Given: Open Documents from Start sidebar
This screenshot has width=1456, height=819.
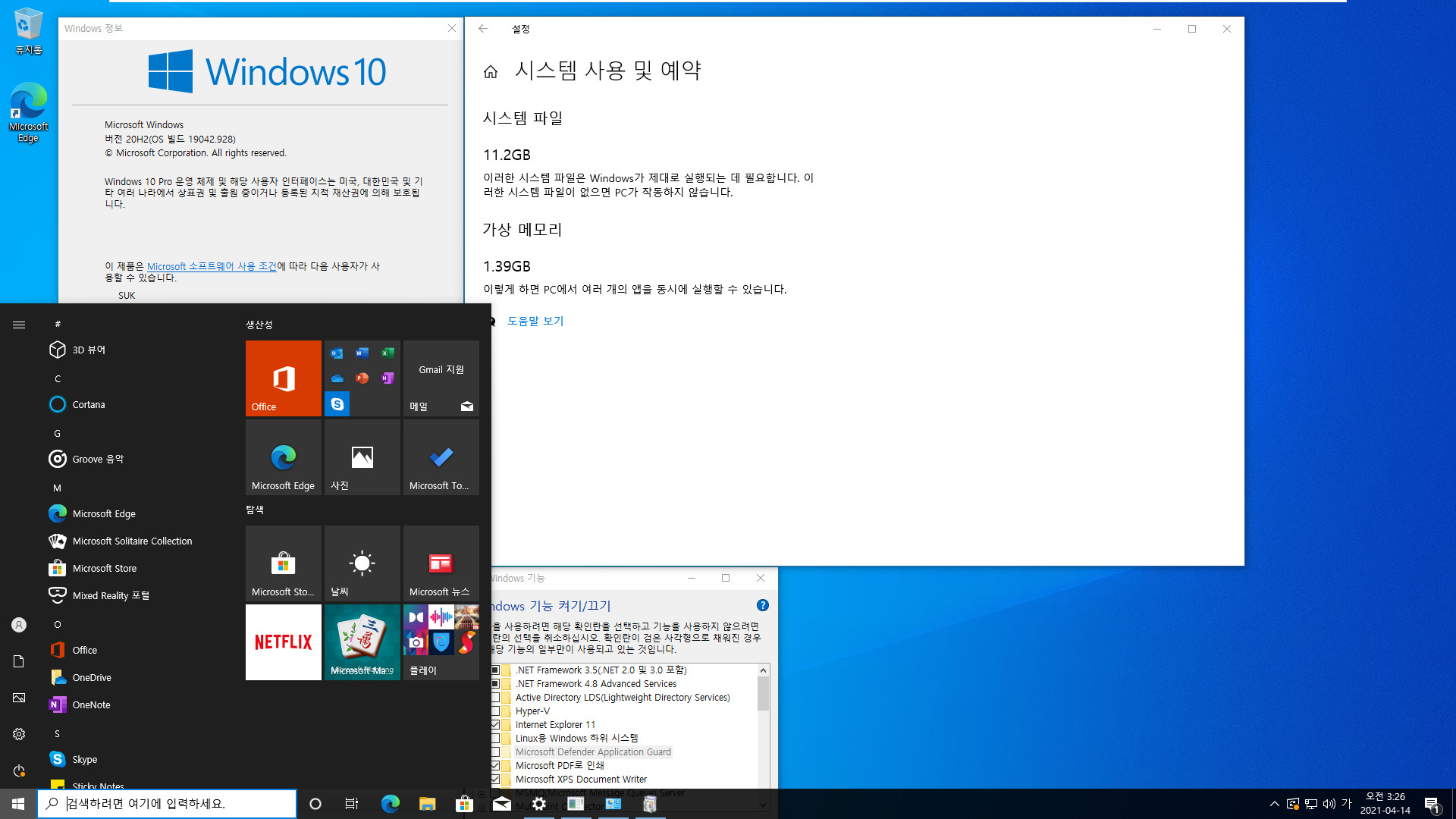Looking at the screenshot, I should 19,661.
